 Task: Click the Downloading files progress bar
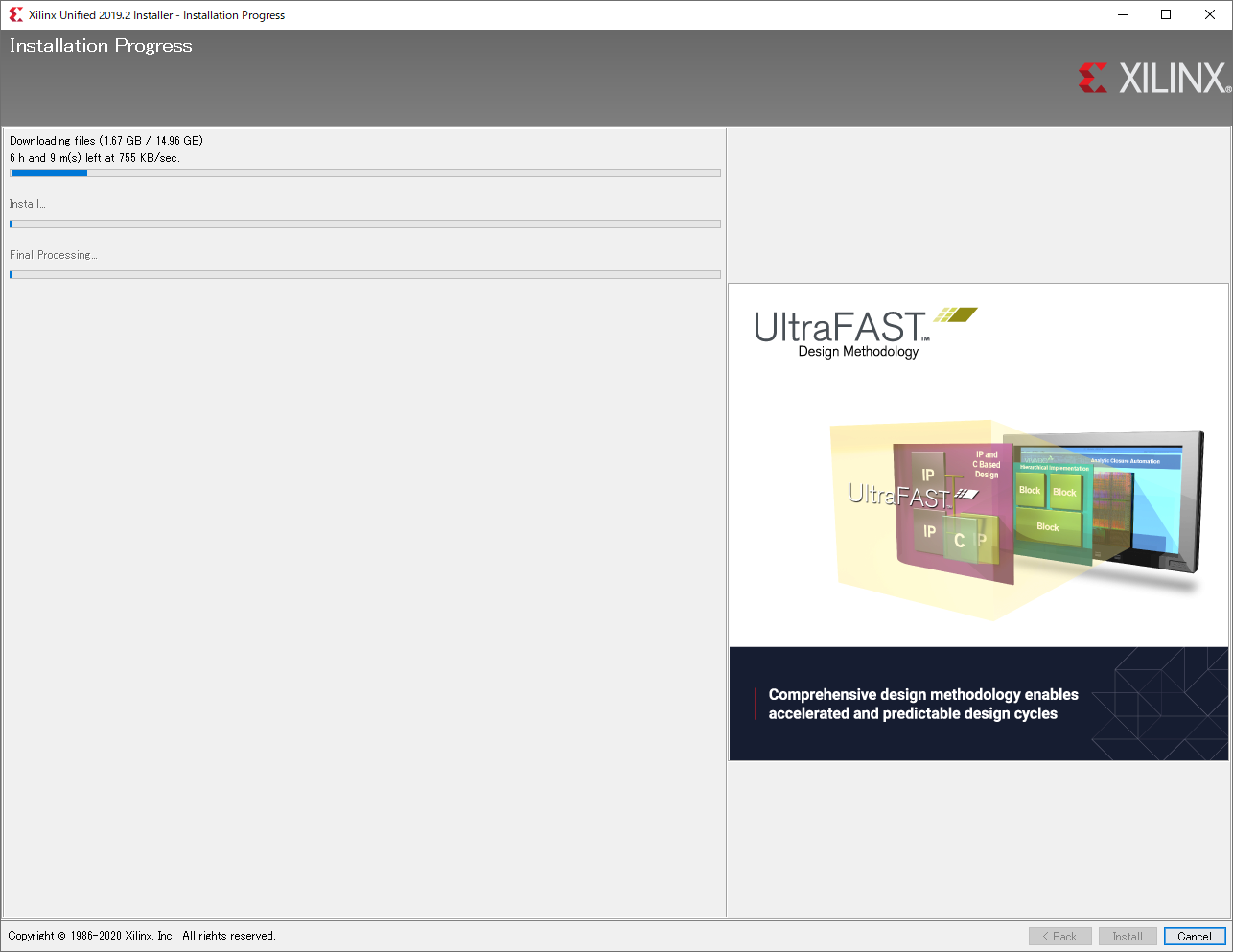365,174
